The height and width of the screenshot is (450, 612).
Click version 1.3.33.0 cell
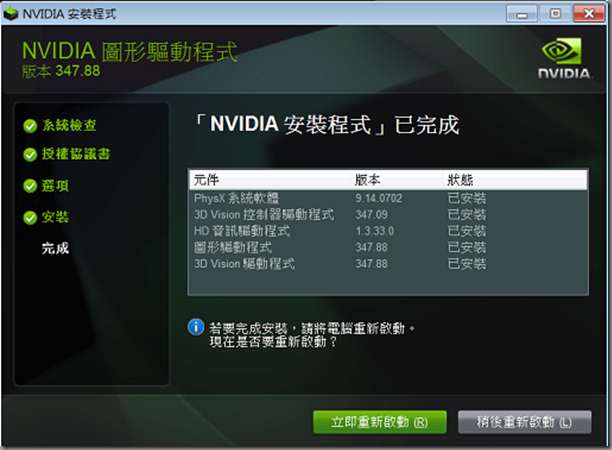tap(375, 231)
